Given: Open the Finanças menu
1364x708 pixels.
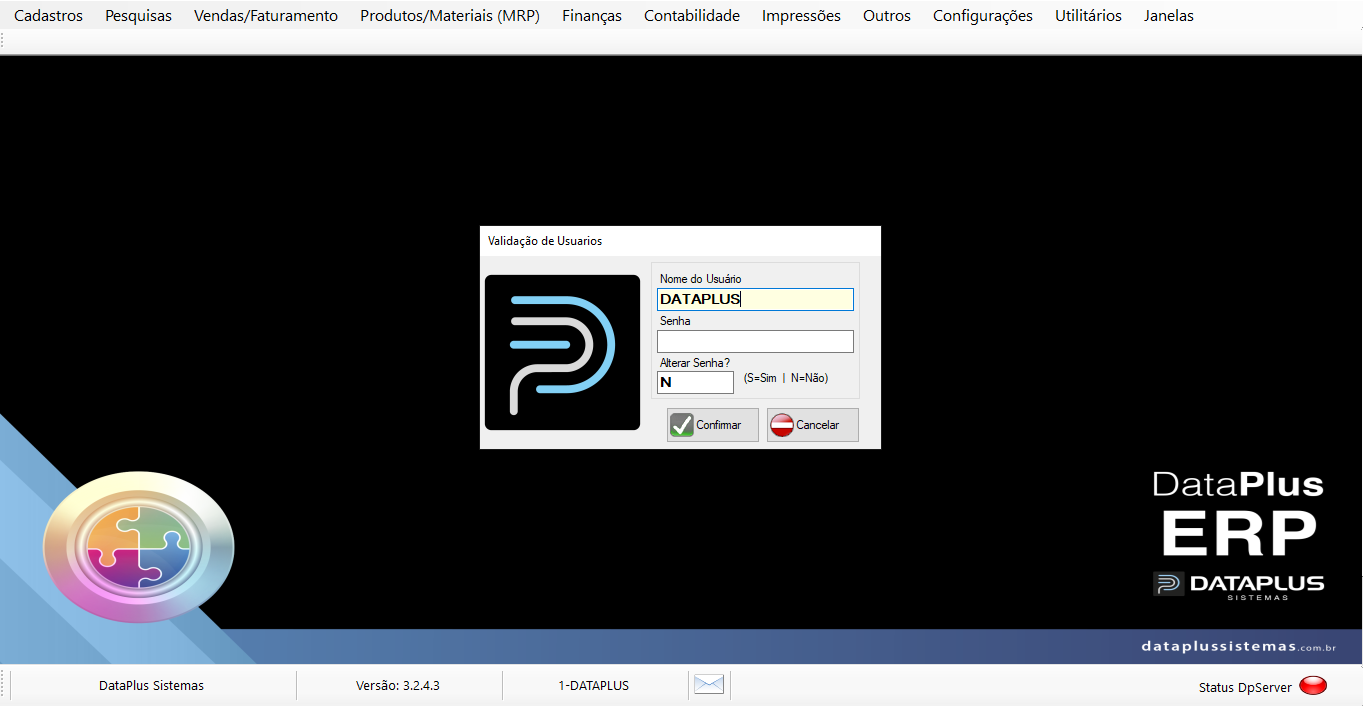Looking at the screenshot, I should 592,16.
